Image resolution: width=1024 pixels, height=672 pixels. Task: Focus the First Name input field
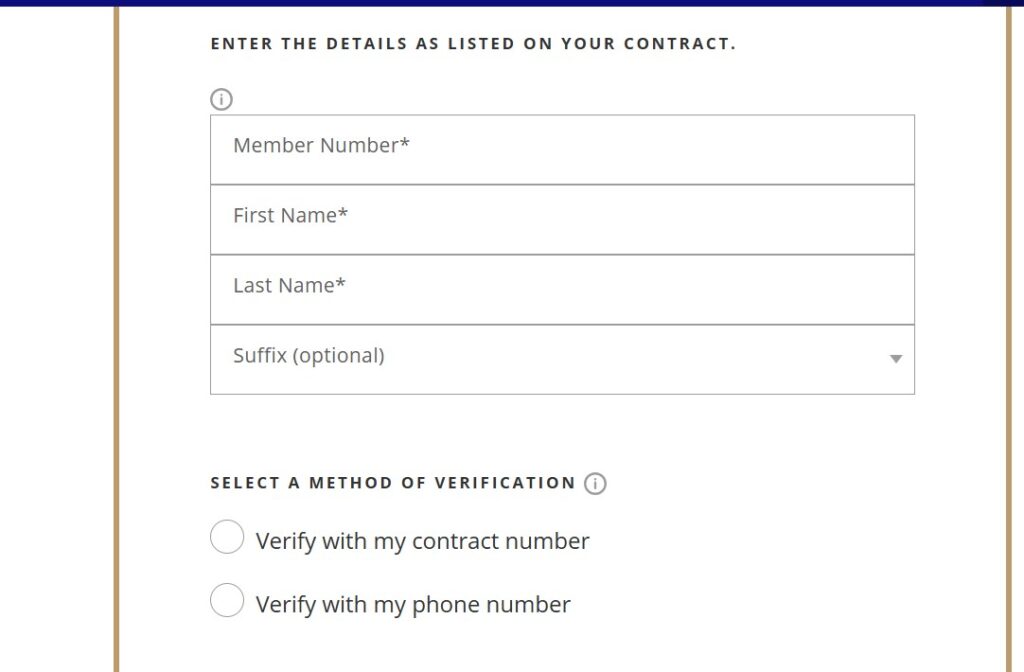pyautogui.click(x=562, y=220)
